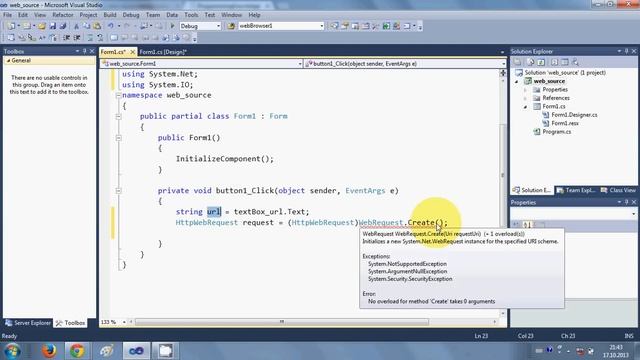Select Form1.resx in Solution Explorer
This screenshot has width=640, height=360.
[x=565, y=123]
